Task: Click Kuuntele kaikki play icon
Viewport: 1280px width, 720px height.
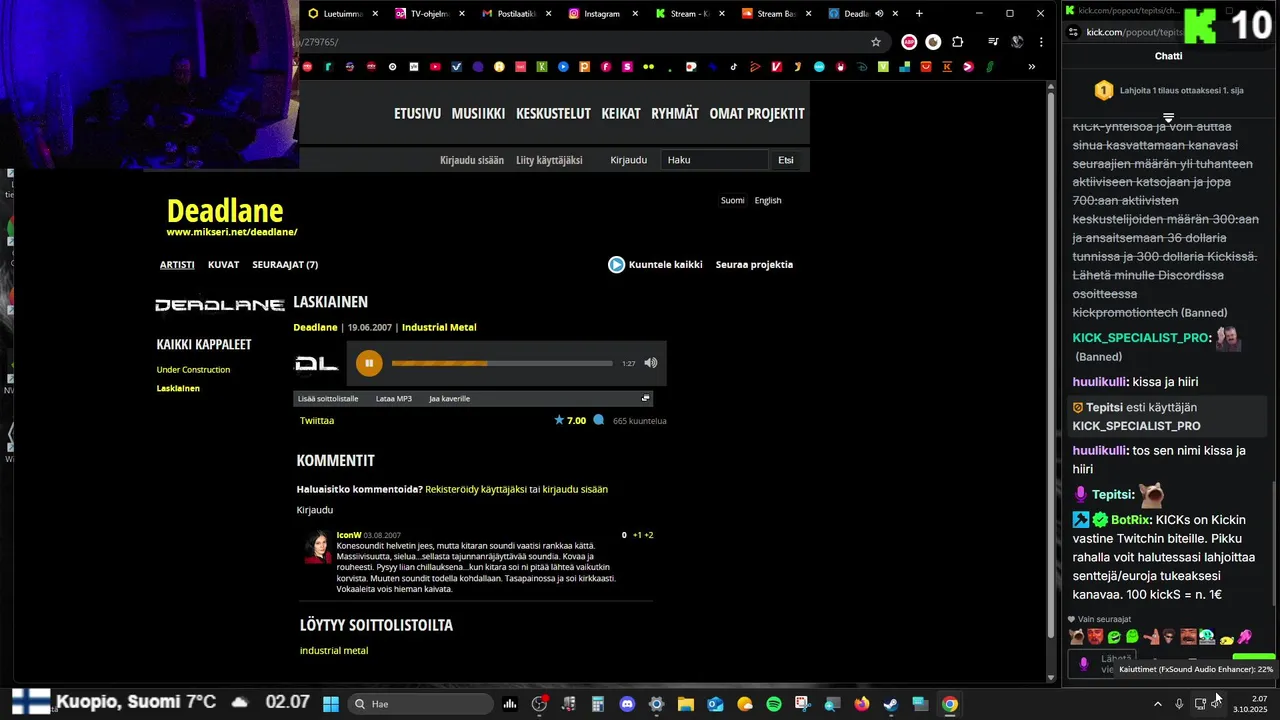Action: [616, 265]
